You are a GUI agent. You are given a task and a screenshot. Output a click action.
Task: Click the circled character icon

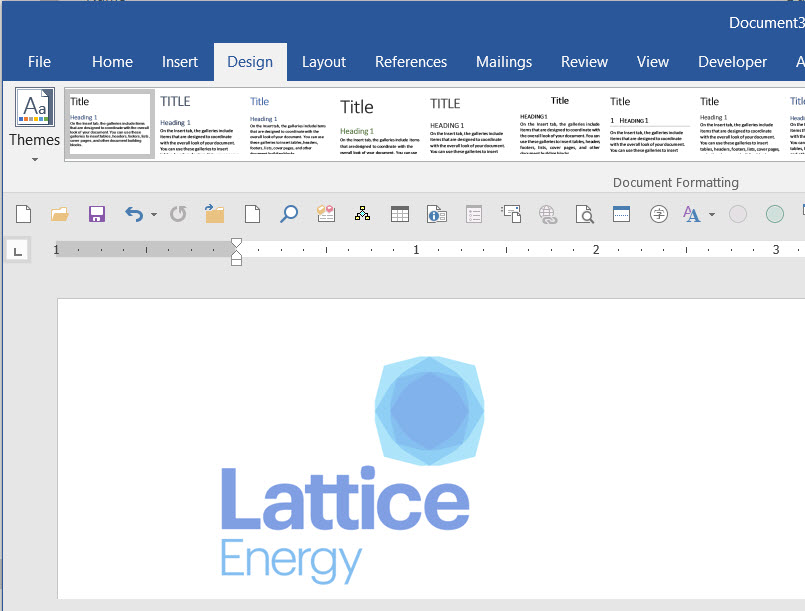pyautogui.click(x=659, y=214)
